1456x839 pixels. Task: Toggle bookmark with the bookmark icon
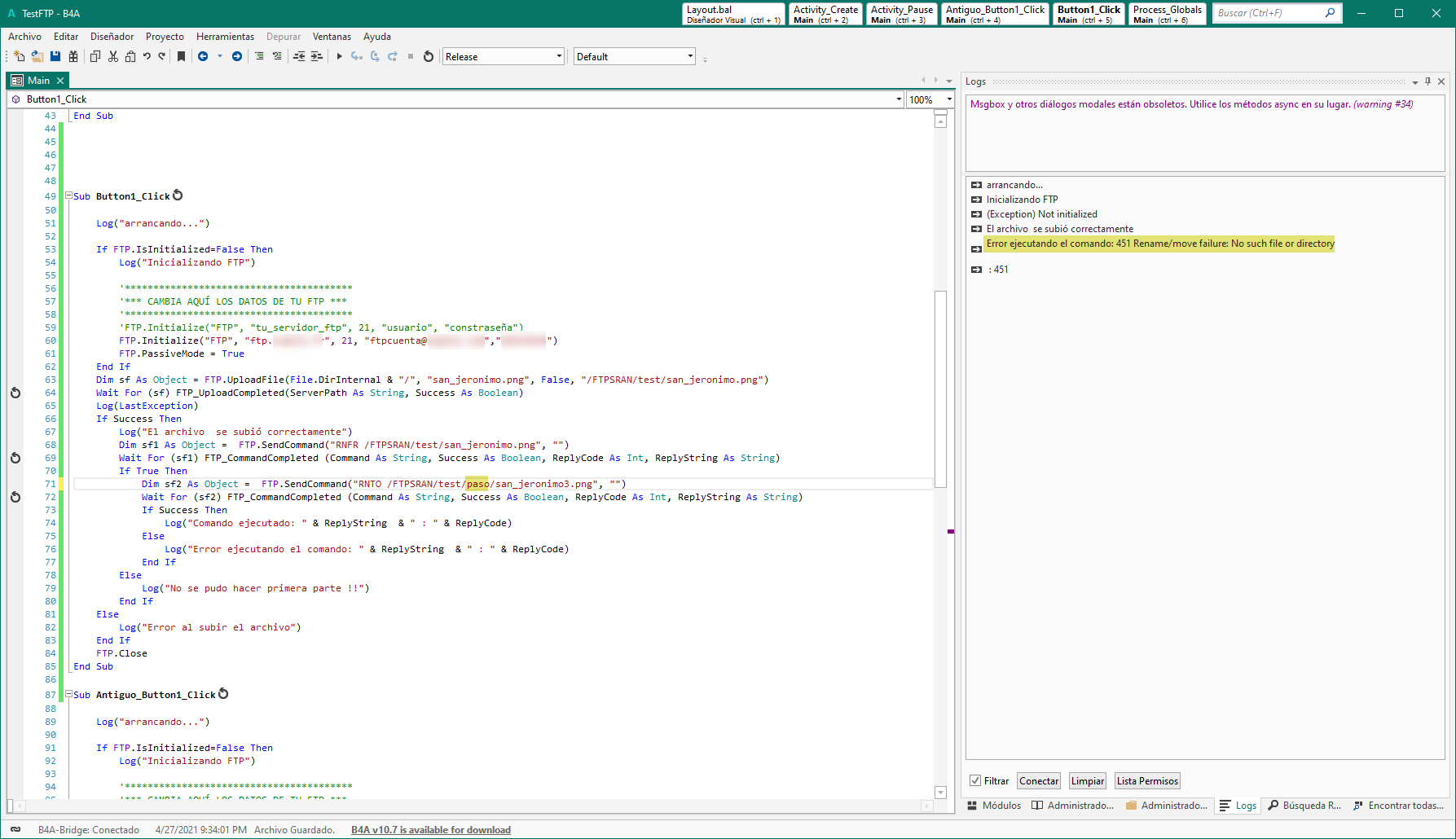181,56
